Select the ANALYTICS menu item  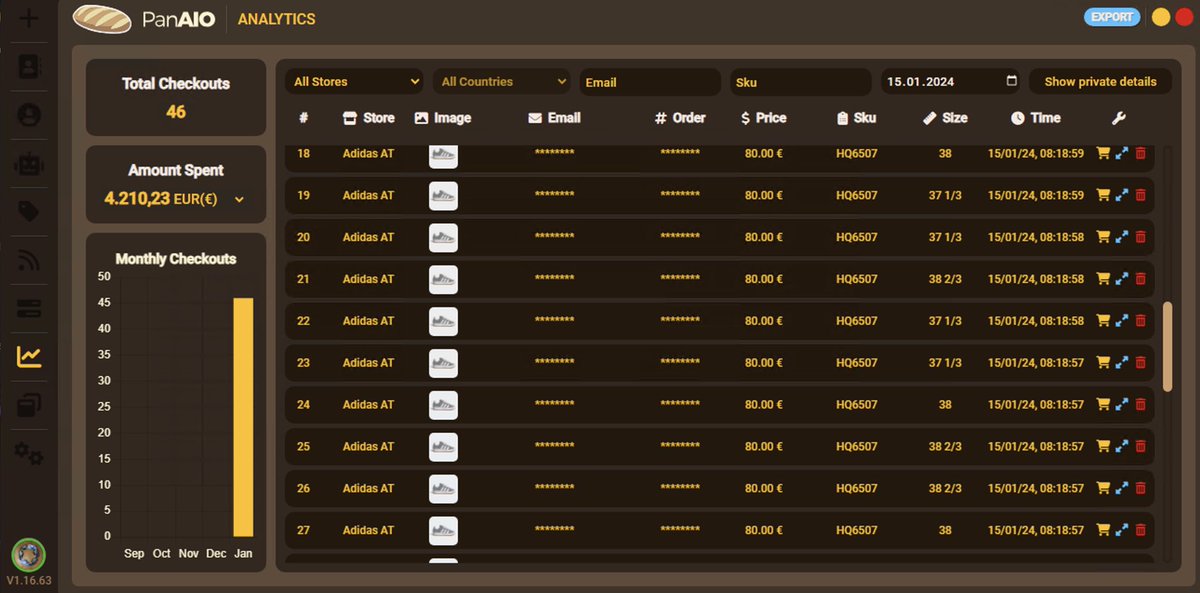coord(276,18)
